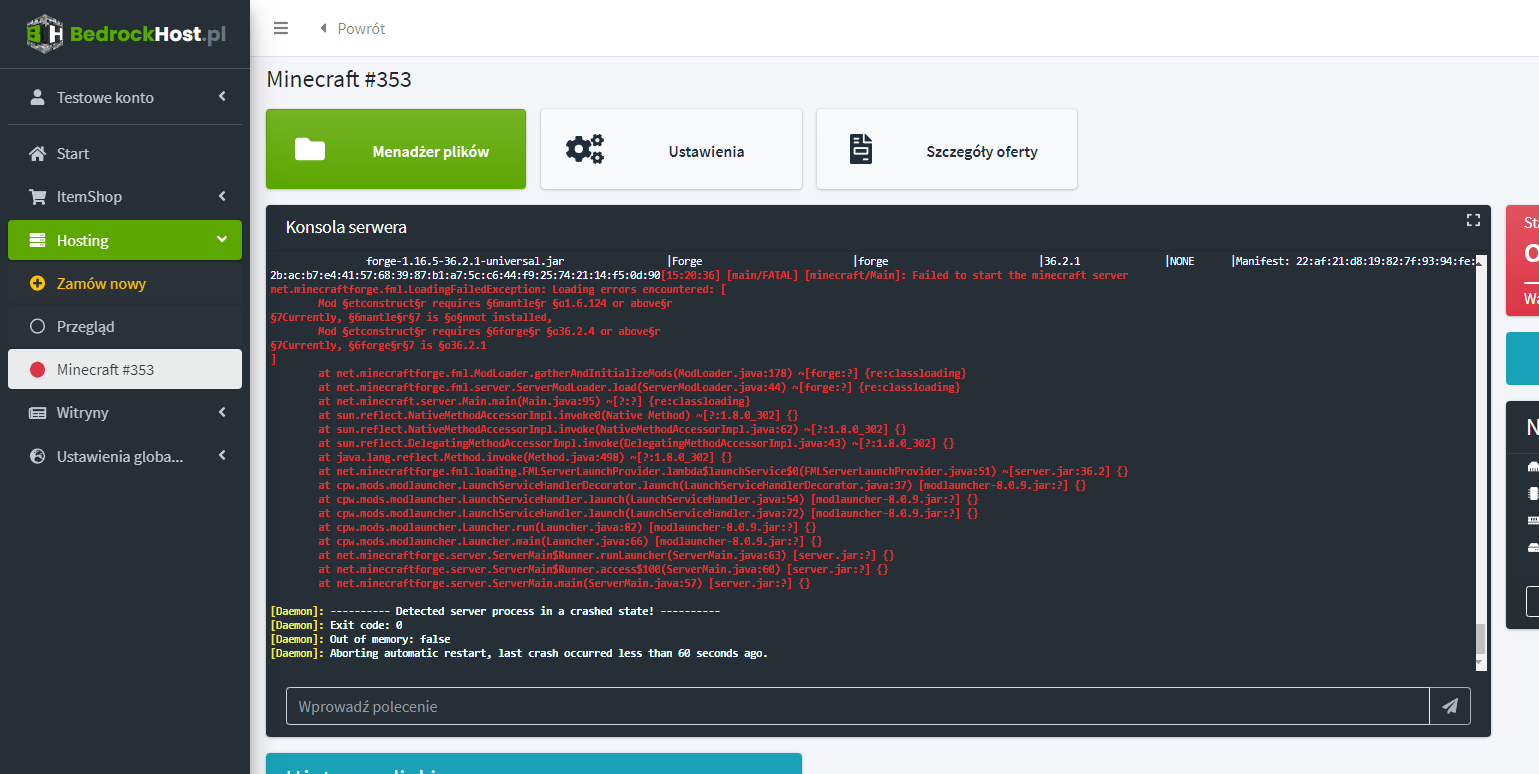Viewport: 1539px width, 774px height.
Task: Open the Ustawienia globa... menu item
Action: 125,456
